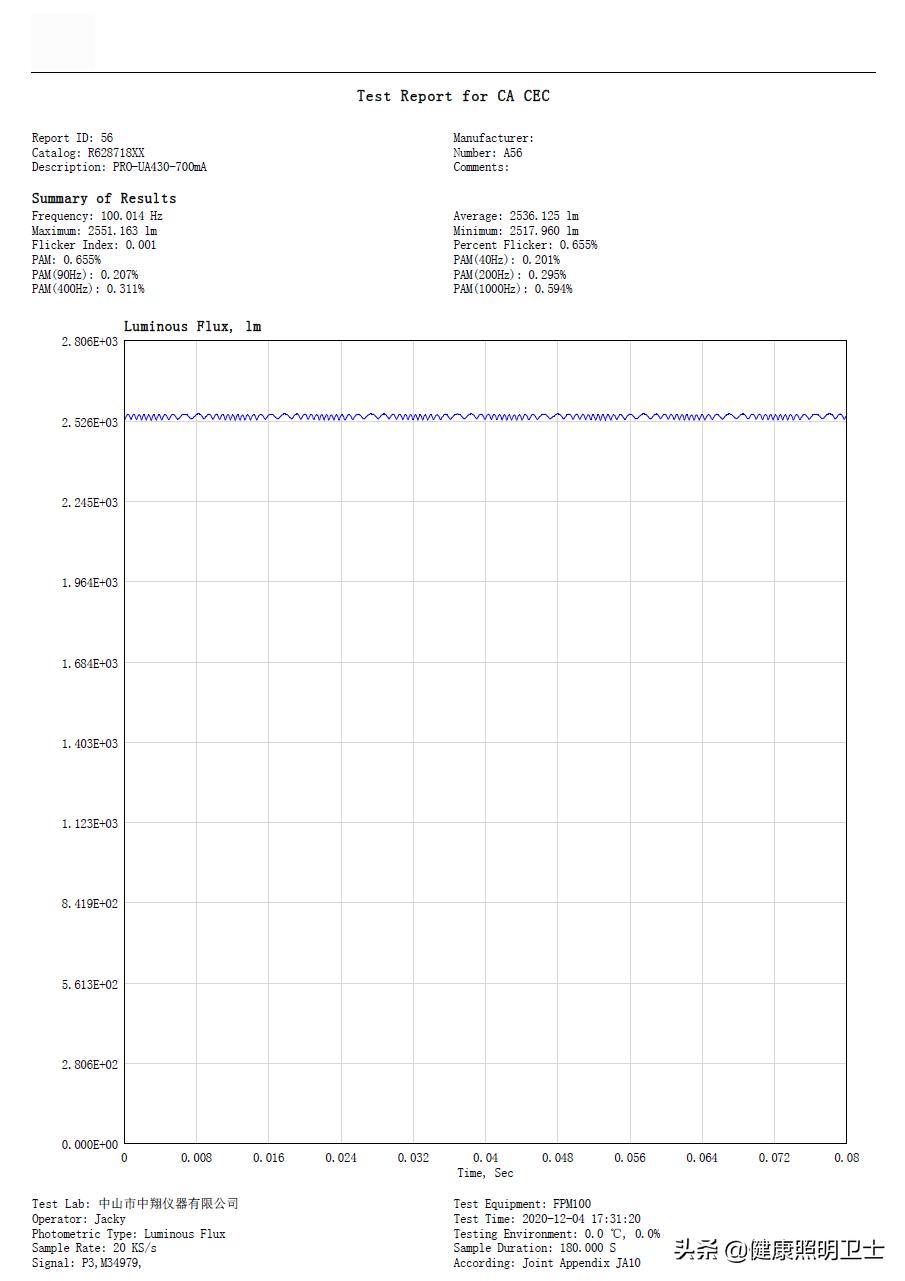Select the 'Description: PRO-UA430-700mA' line

tap(119, 167)
